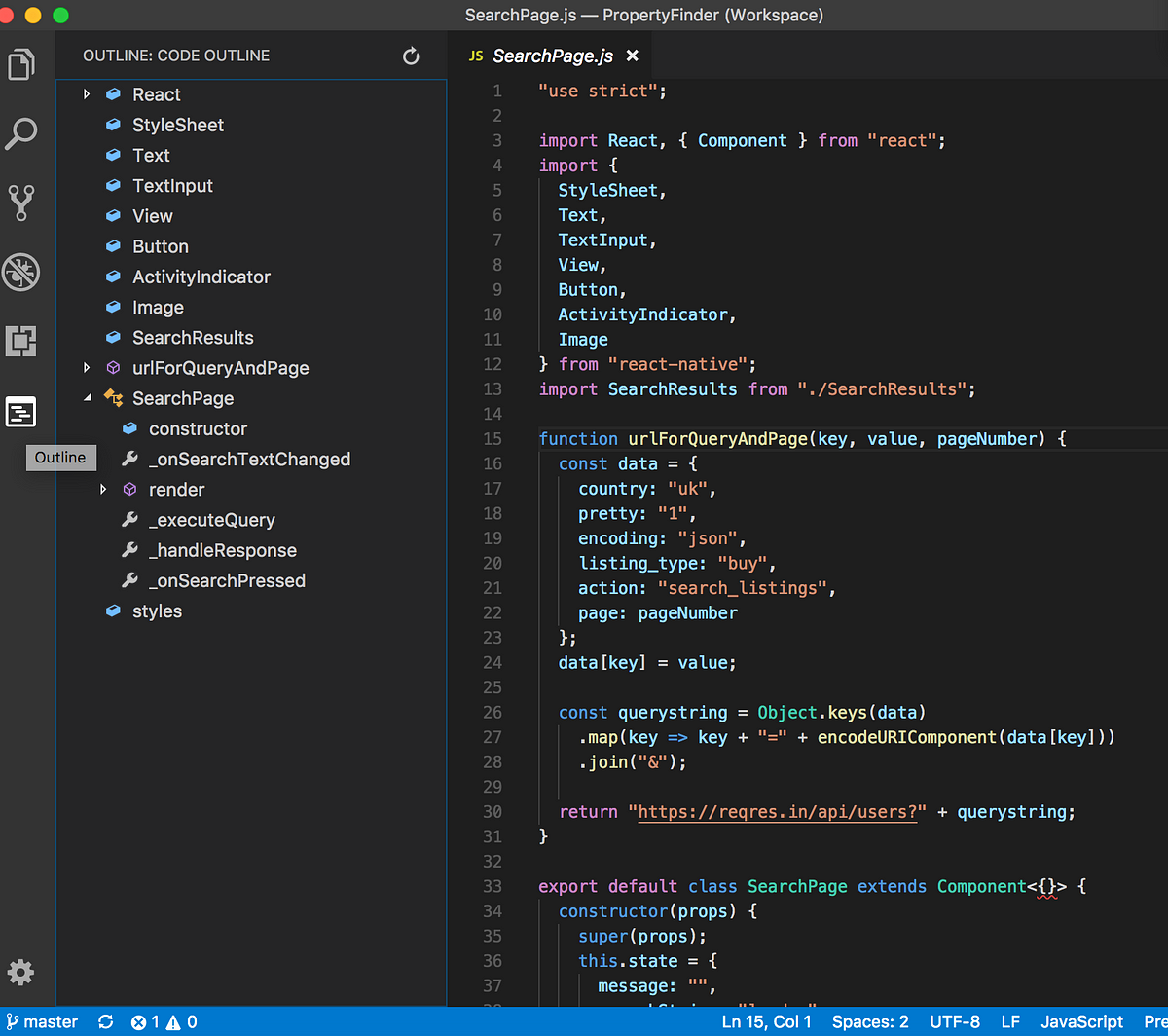Go to line via Ln 15, Col 1
1168x1036 pixels.
[767, 1022]
